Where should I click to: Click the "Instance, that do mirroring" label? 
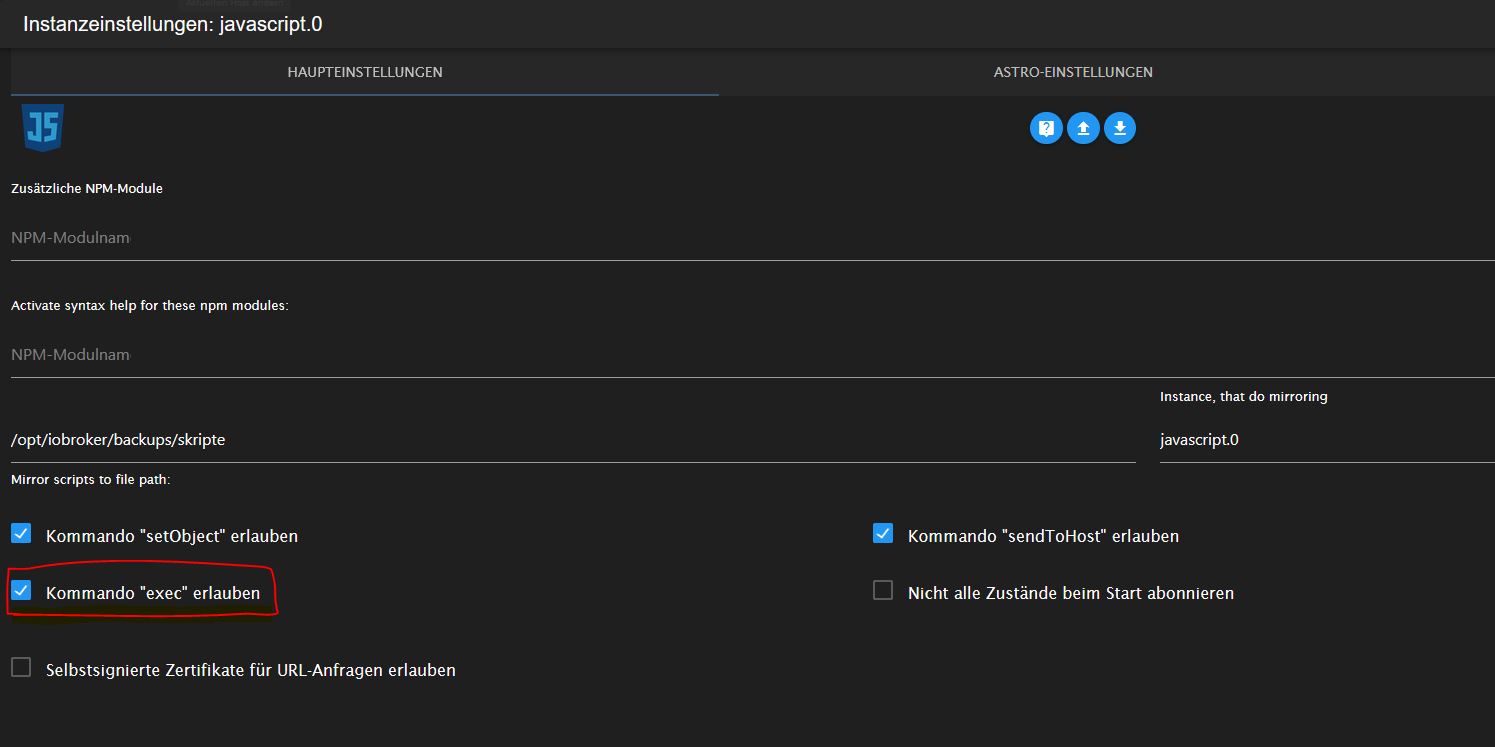pyautogui.click(x=1243, y=397)
